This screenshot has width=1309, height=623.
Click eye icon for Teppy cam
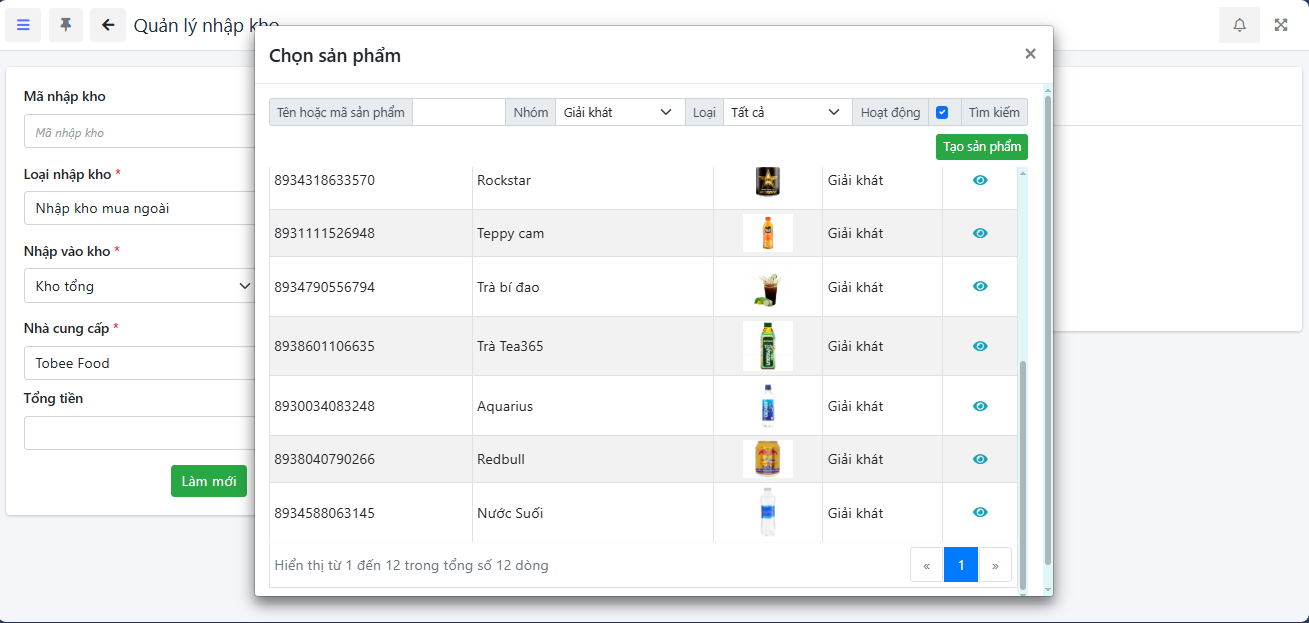(980, 233)
